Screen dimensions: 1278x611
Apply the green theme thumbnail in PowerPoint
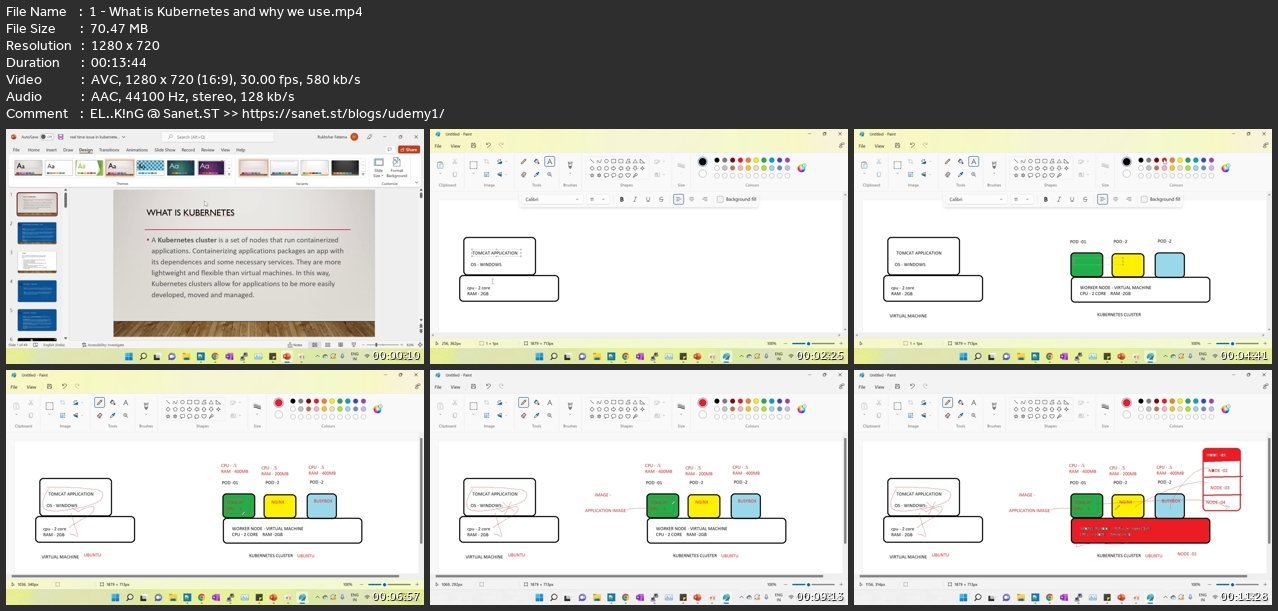[89, 168]
